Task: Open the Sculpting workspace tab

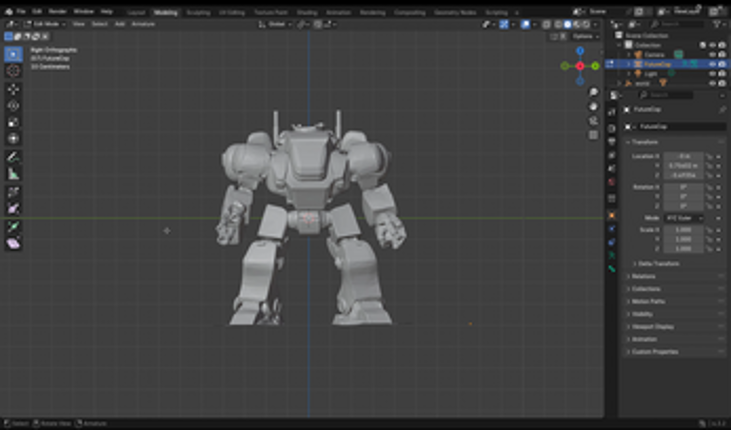Action: [x=198, y=12]
